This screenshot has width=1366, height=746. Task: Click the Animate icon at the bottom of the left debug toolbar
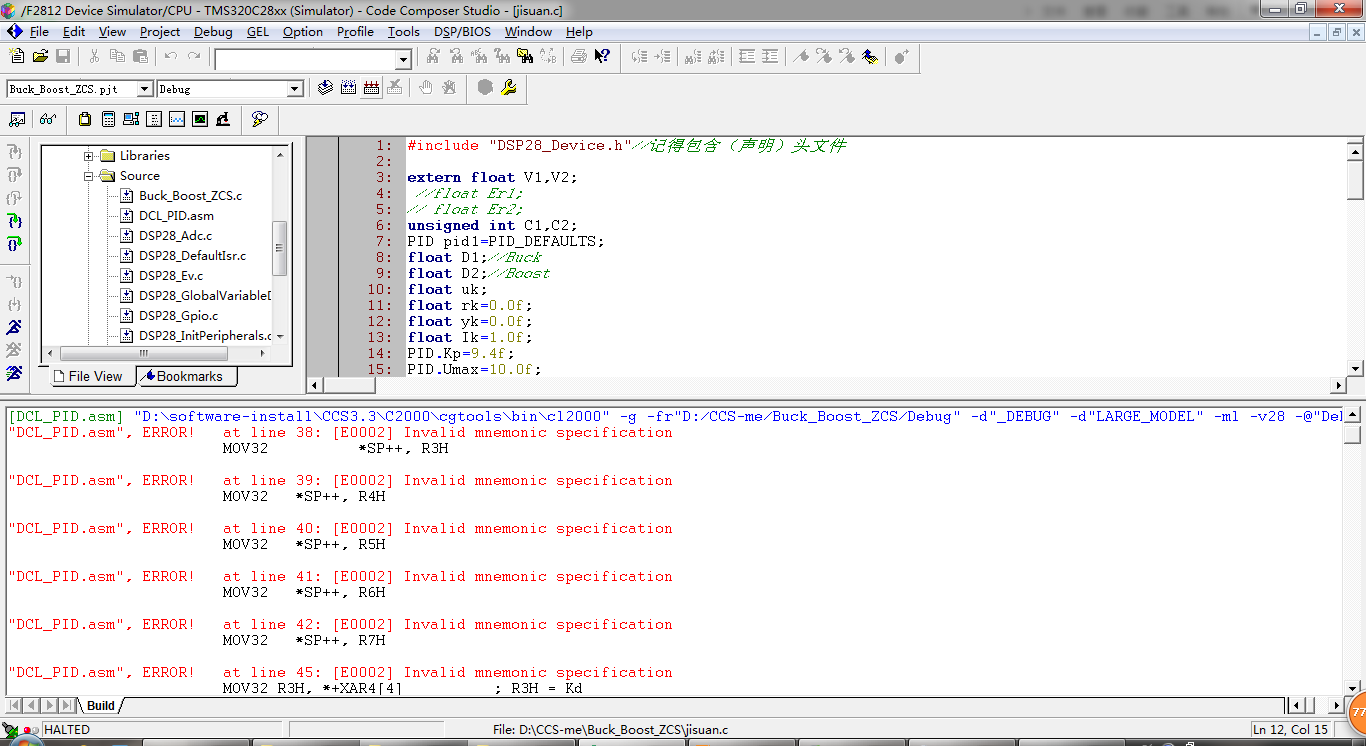coord(14,373)
